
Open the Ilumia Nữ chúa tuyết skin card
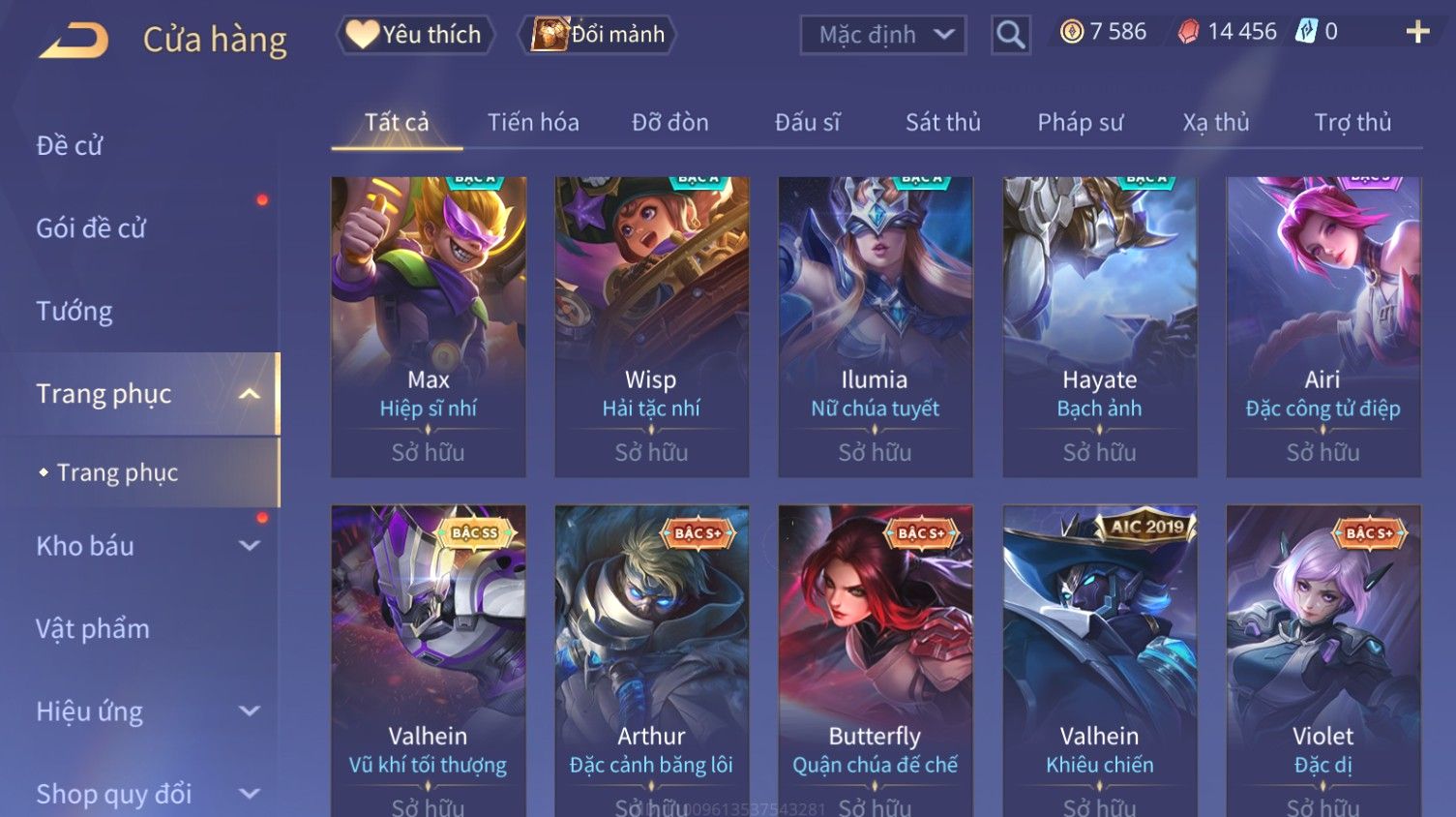[875, 326]
